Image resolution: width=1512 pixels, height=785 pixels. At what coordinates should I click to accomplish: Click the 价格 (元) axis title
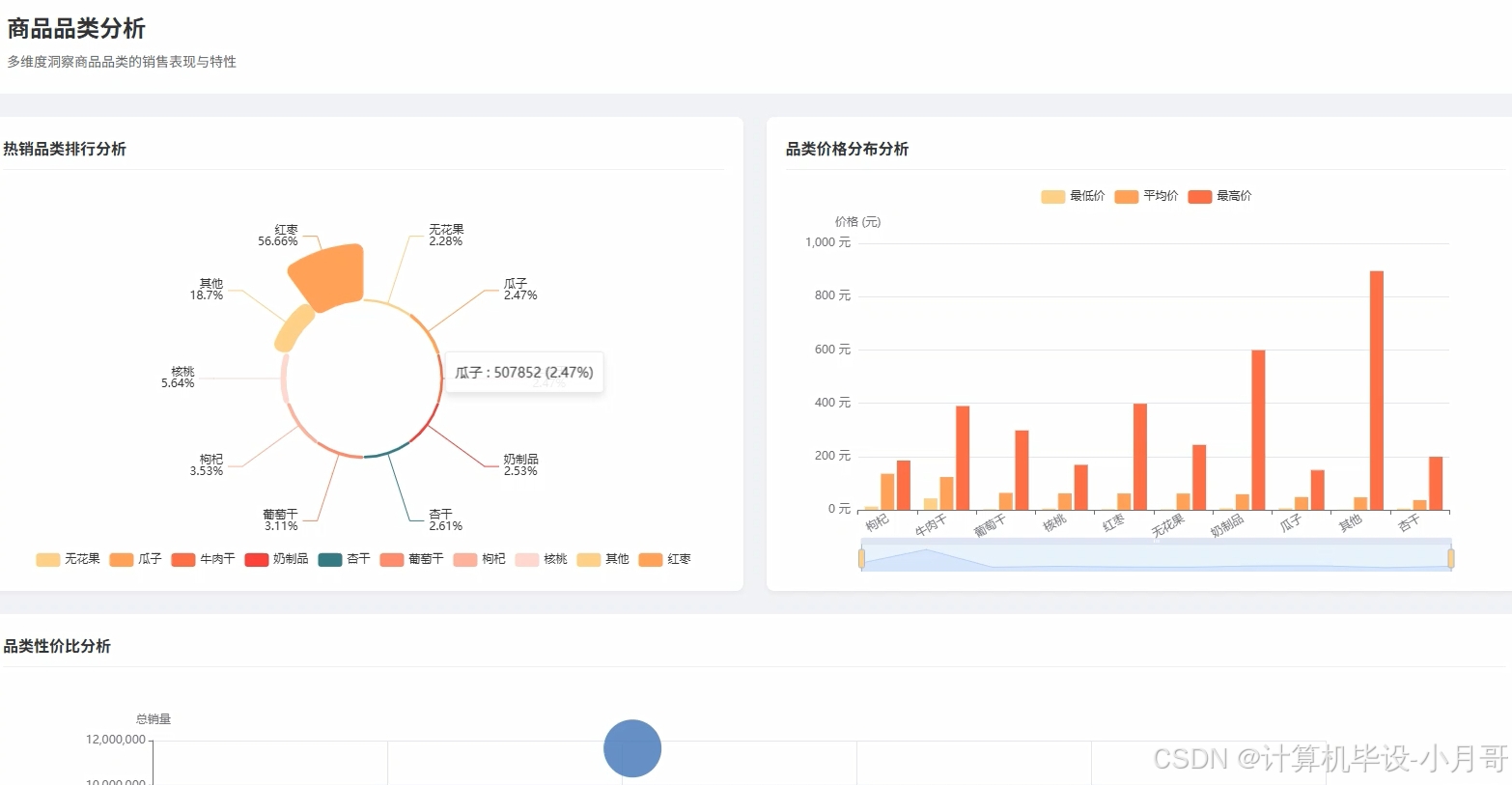pos(857,222)
